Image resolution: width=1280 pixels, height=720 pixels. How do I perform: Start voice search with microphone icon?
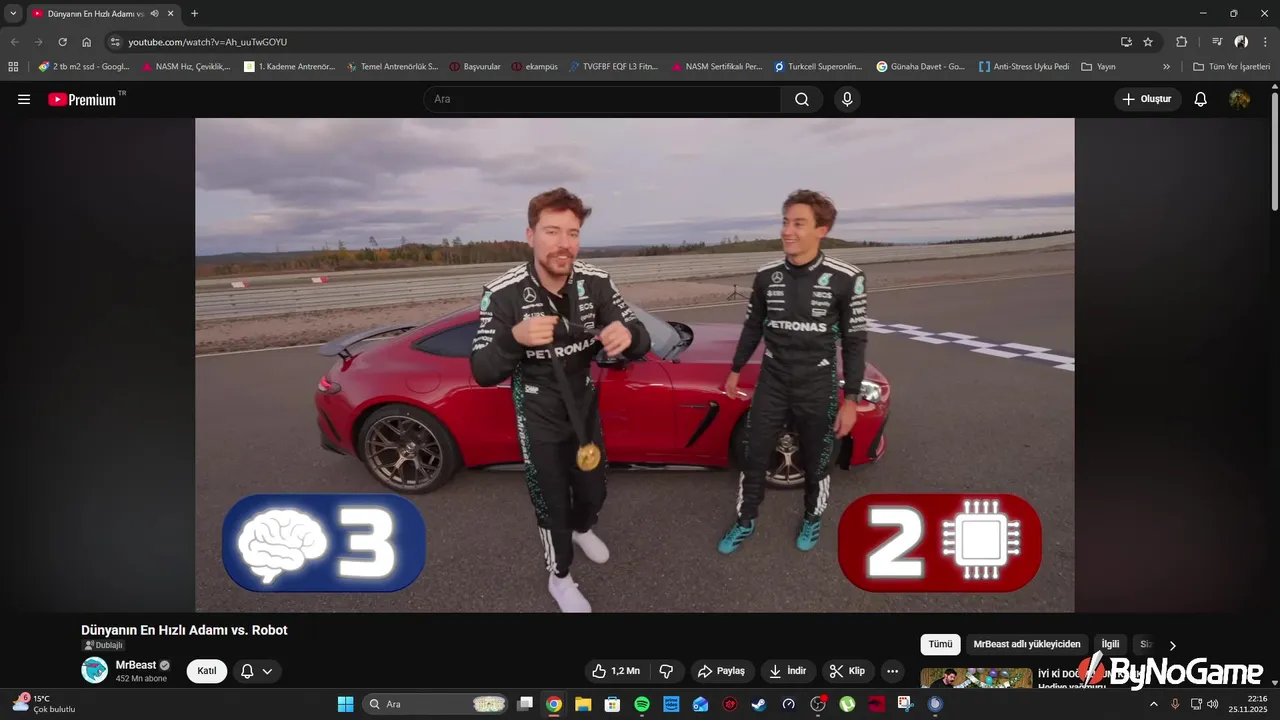point(847,99)
